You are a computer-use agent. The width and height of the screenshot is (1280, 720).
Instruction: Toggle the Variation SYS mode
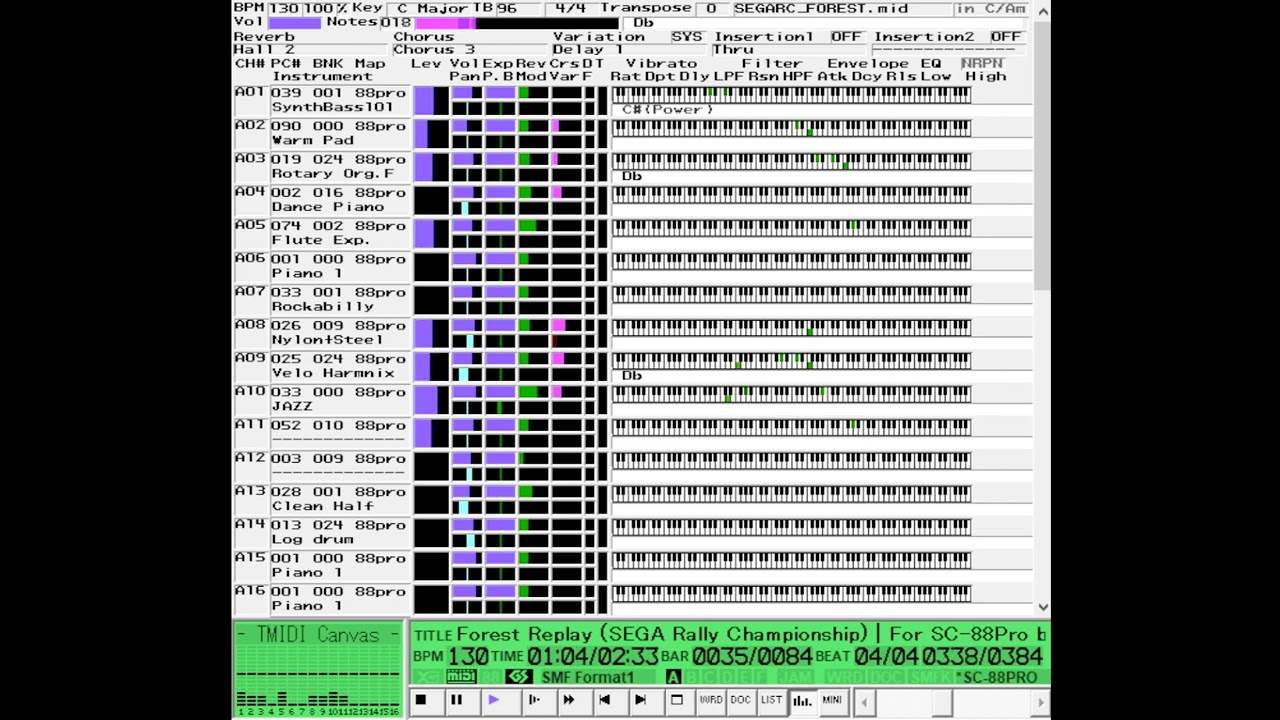(687, 36)
